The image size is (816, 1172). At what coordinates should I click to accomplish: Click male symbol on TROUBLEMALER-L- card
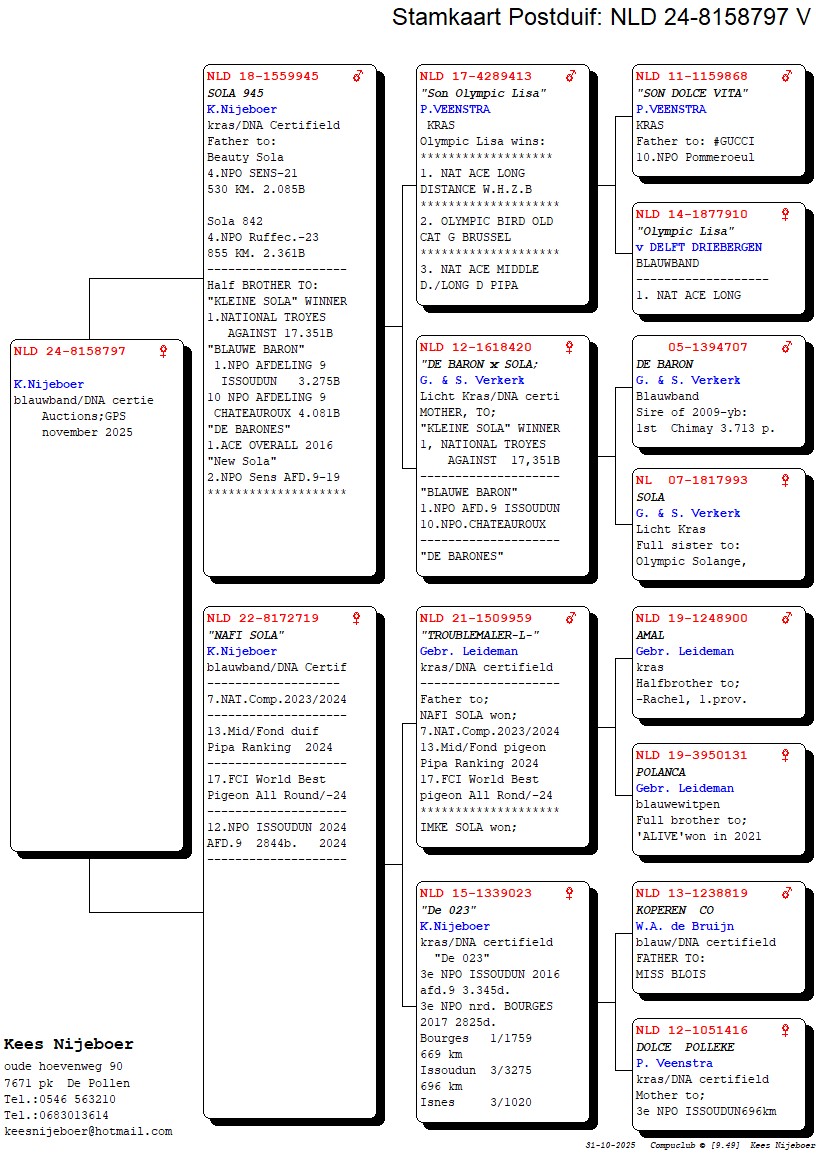click(x=571, y=618)
